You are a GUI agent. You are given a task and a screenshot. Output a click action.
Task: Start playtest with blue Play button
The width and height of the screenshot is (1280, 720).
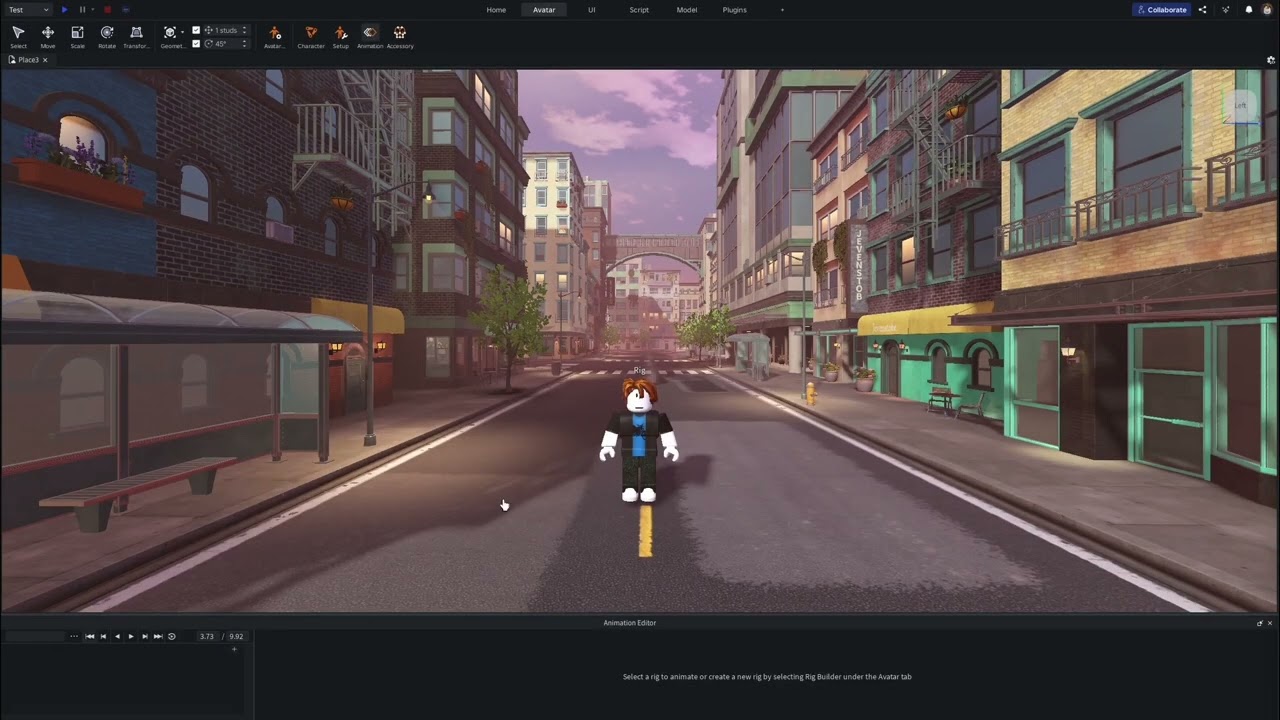click(x=64, y=9)
